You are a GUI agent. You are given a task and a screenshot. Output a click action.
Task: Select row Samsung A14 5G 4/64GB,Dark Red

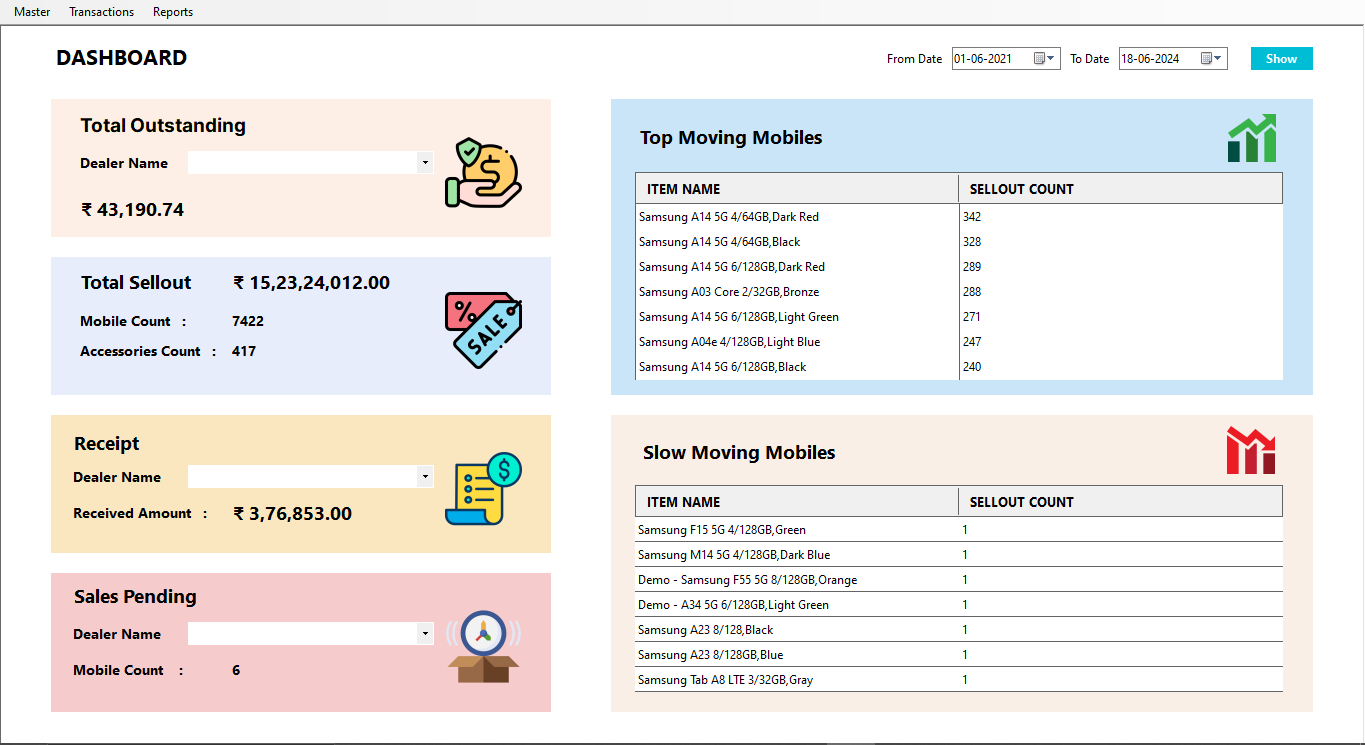[959, 217]
